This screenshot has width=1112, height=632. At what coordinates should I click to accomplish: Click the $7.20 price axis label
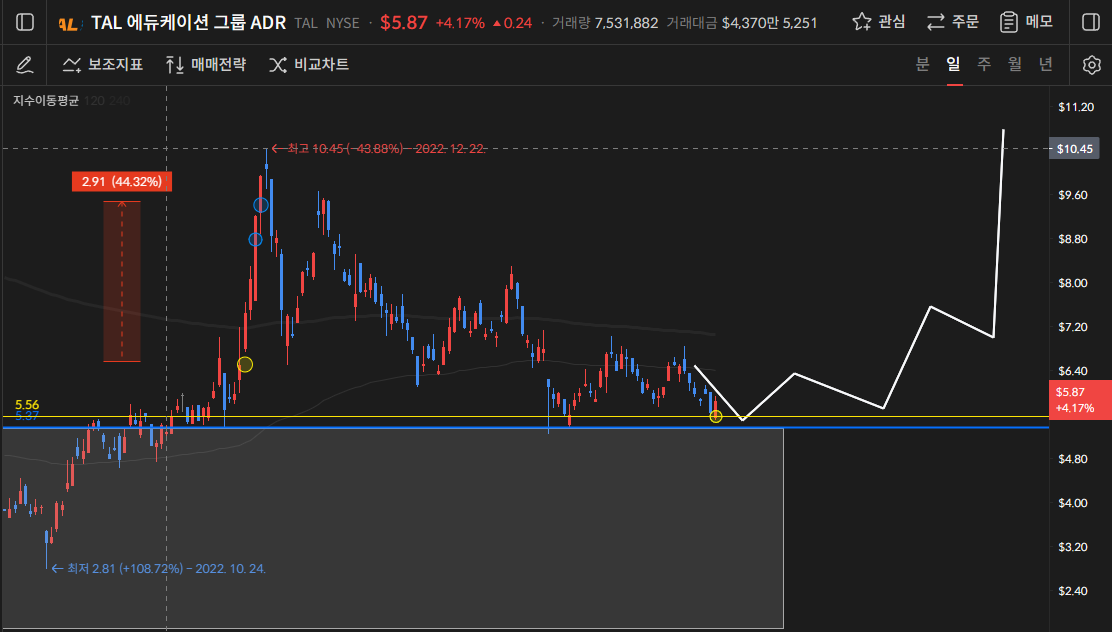click(x=1073, y=327)
